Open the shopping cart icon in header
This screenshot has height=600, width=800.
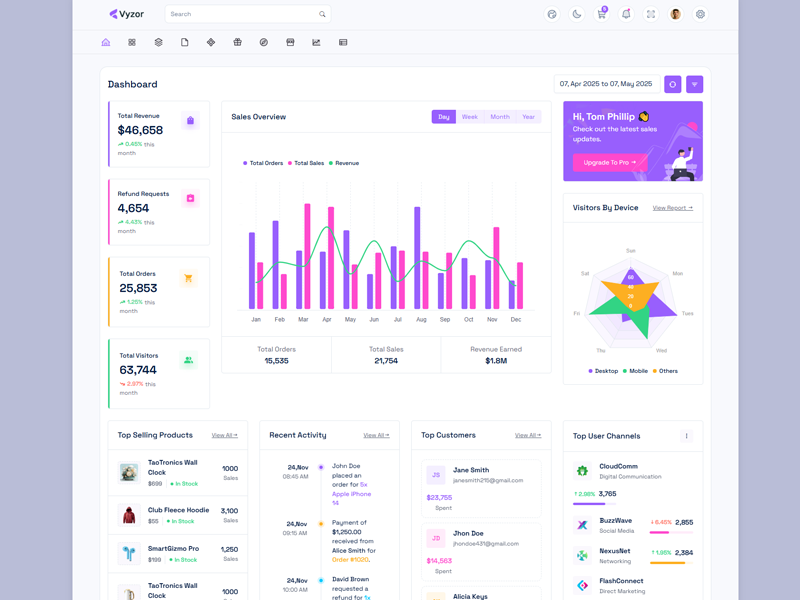(602, 14)
